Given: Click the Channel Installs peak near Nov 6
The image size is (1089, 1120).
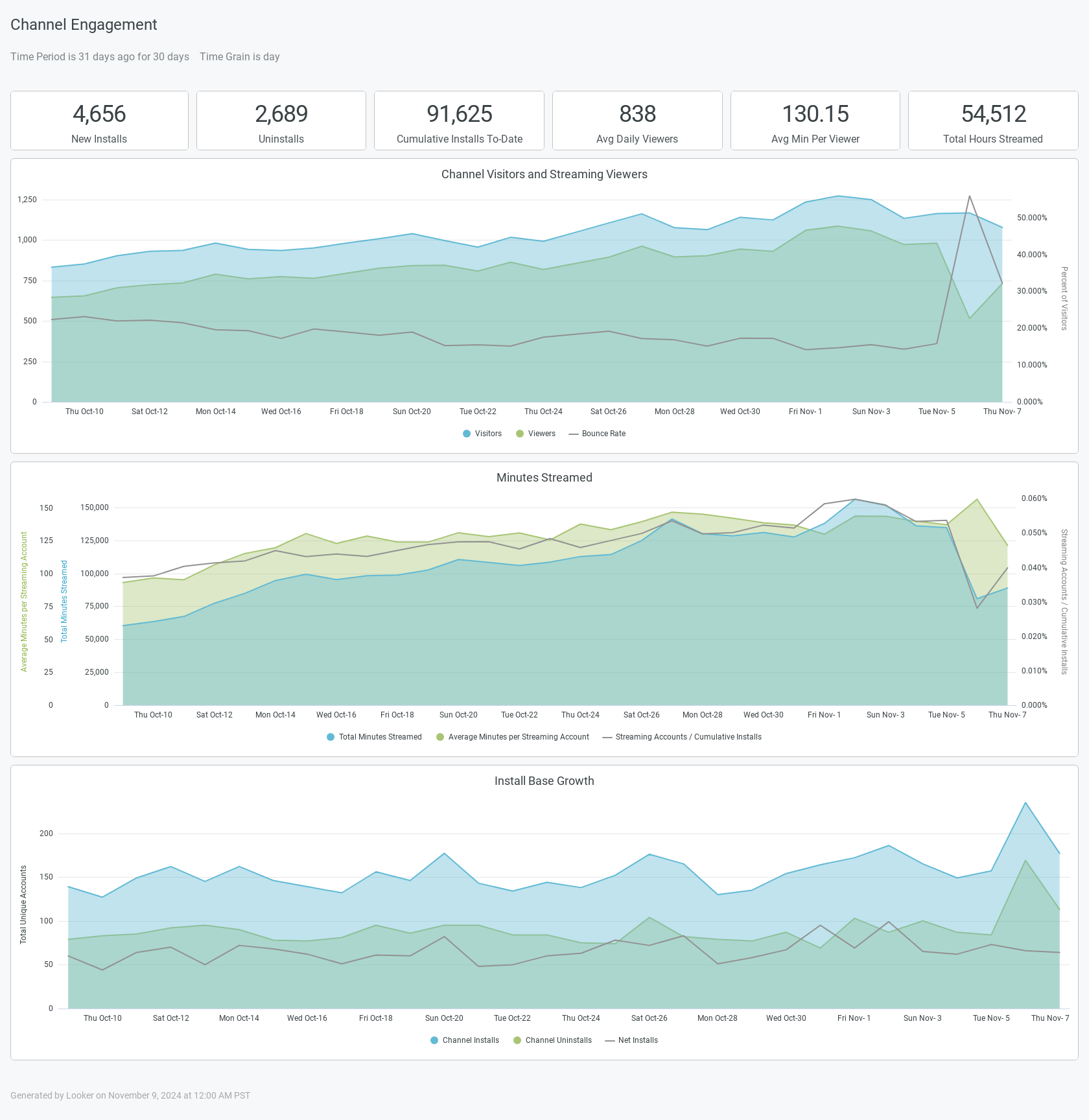Looking at the screenshot, I should (1025, 803).
